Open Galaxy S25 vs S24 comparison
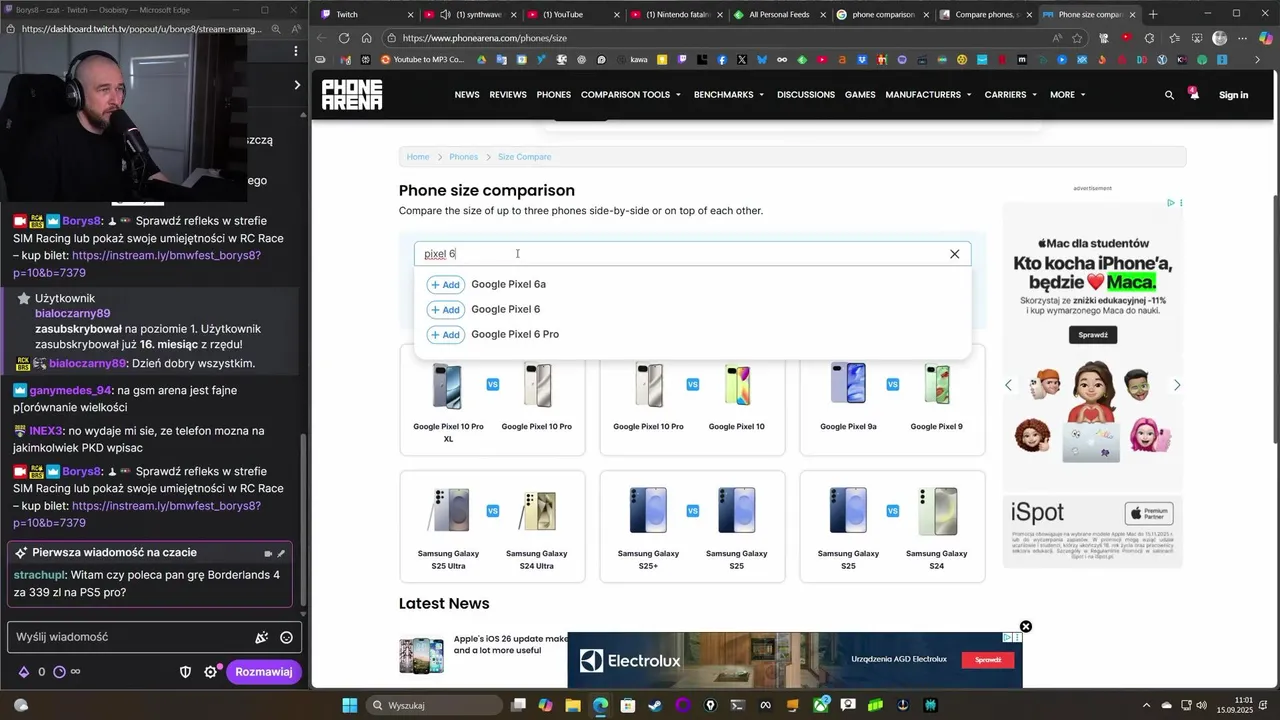1280x720 pixels. click(x=892, y=526)
